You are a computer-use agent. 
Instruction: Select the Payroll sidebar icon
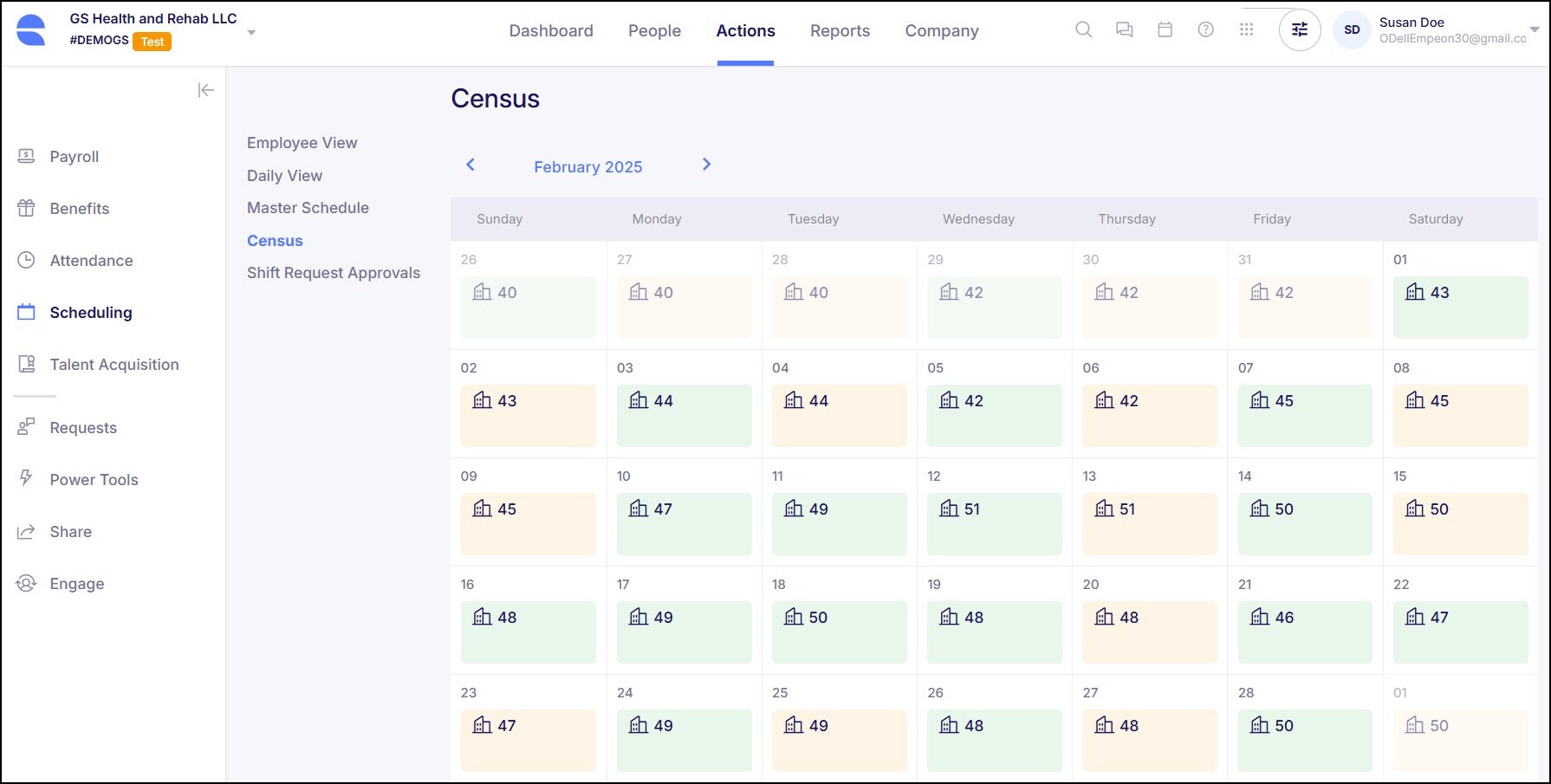point(25,156)
